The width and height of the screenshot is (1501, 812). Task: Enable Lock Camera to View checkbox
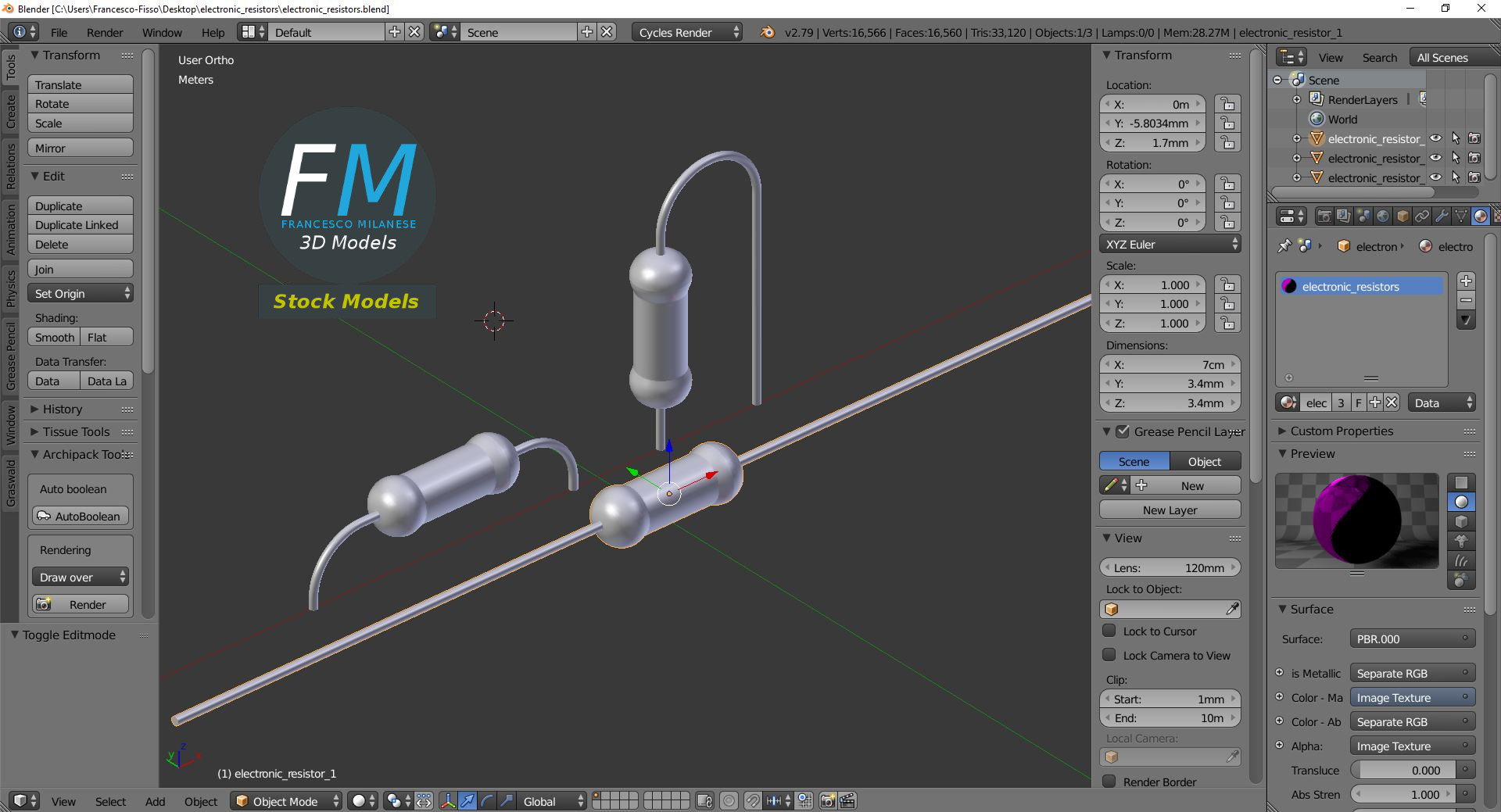1109,655
